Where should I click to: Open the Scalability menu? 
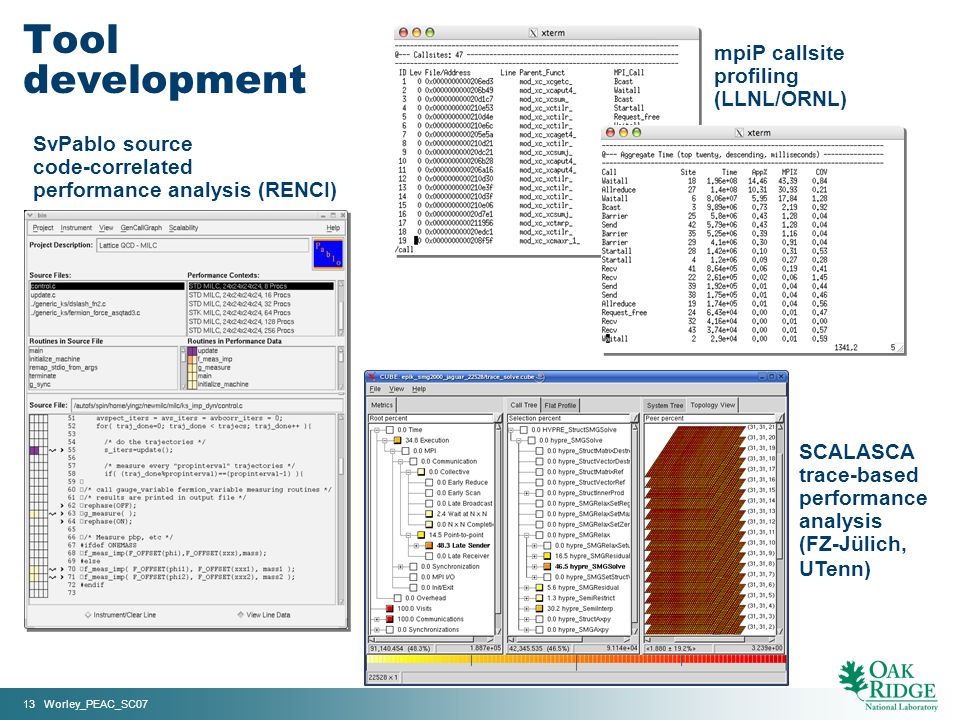pyautogui.click(x=183, y=228)
